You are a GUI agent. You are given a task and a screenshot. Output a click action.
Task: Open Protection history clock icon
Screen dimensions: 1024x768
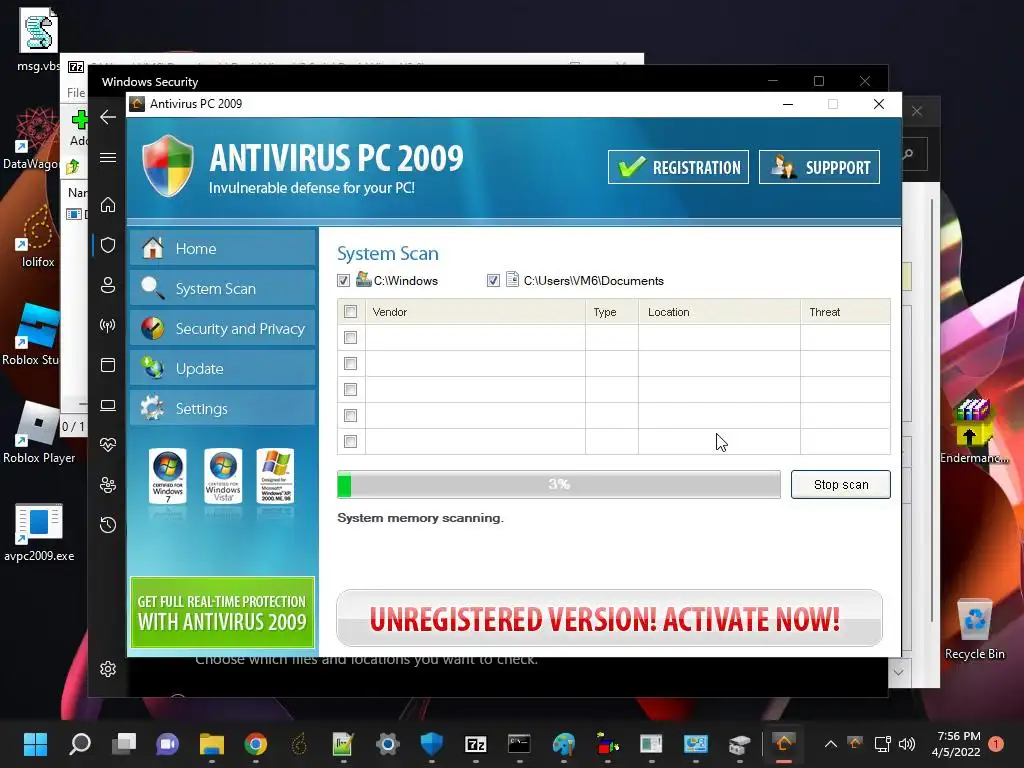(x=108, y=524)
